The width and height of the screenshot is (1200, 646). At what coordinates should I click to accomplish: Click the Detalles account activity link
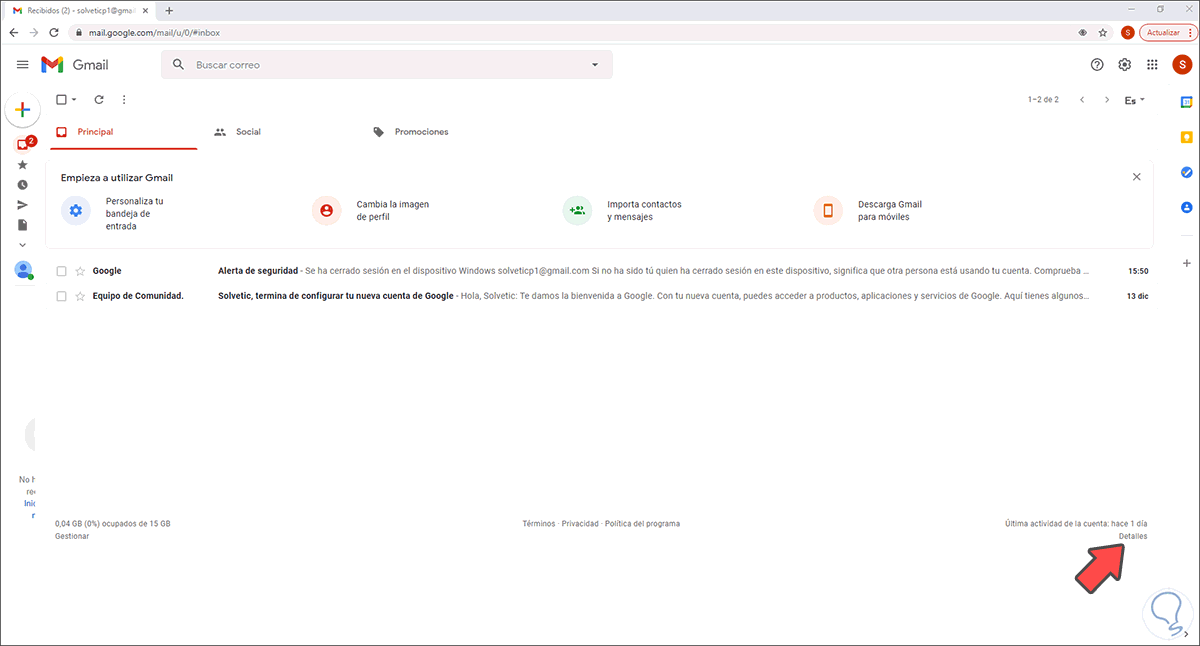[x=1133, y=536]
